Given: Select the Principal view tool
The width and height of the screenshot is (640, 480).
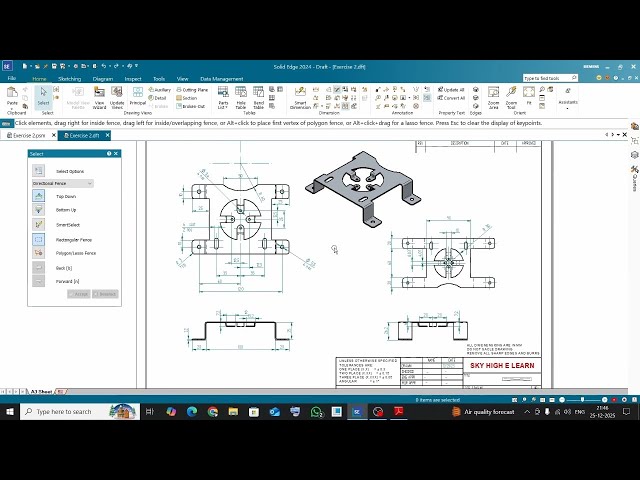Looking at the screenshot, I should [138, 96].
